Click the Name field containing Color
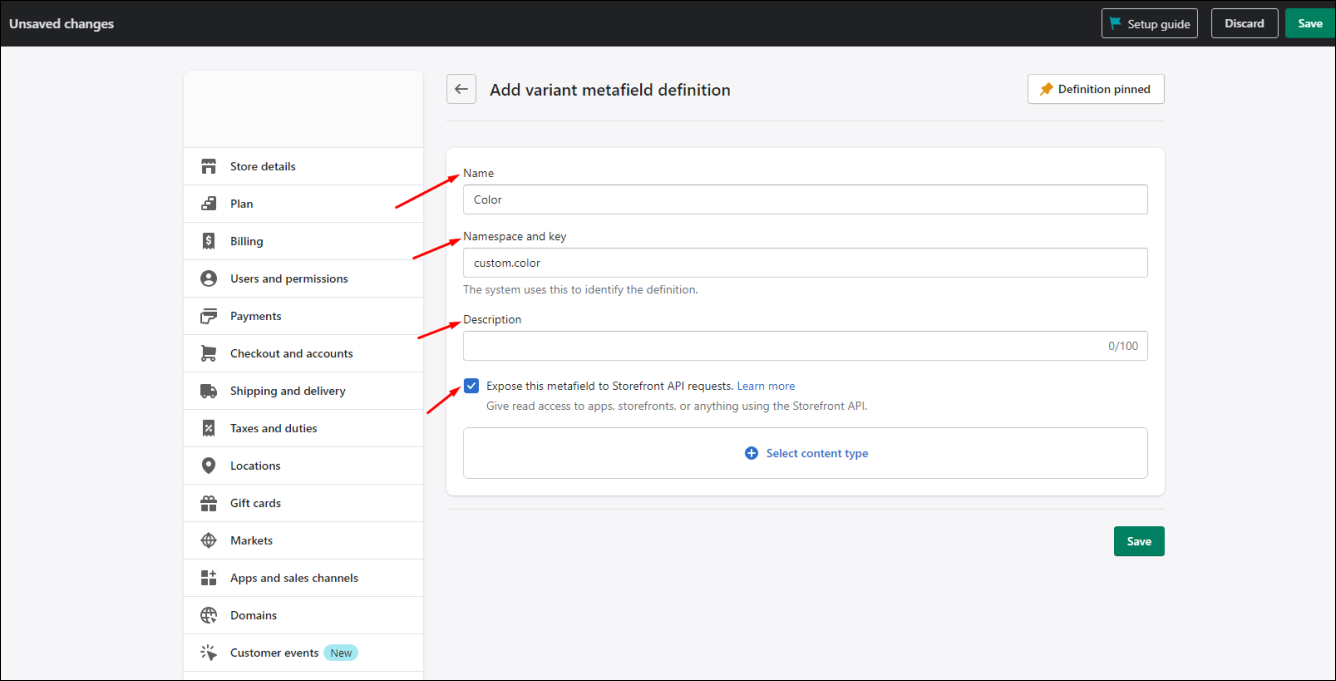This screenshot has width=1336, height=681. tap(805, 200)
